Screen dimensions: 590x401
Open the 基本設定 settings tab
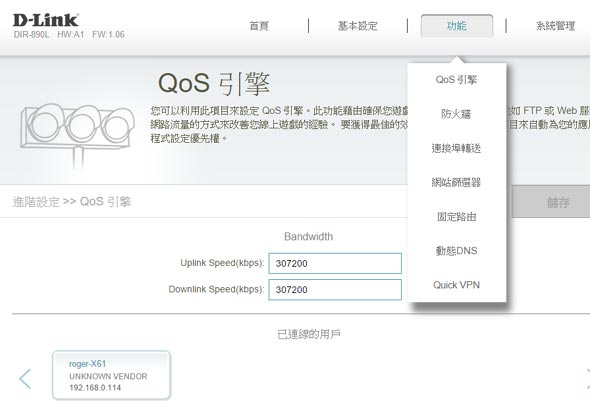tap(357, 26)
